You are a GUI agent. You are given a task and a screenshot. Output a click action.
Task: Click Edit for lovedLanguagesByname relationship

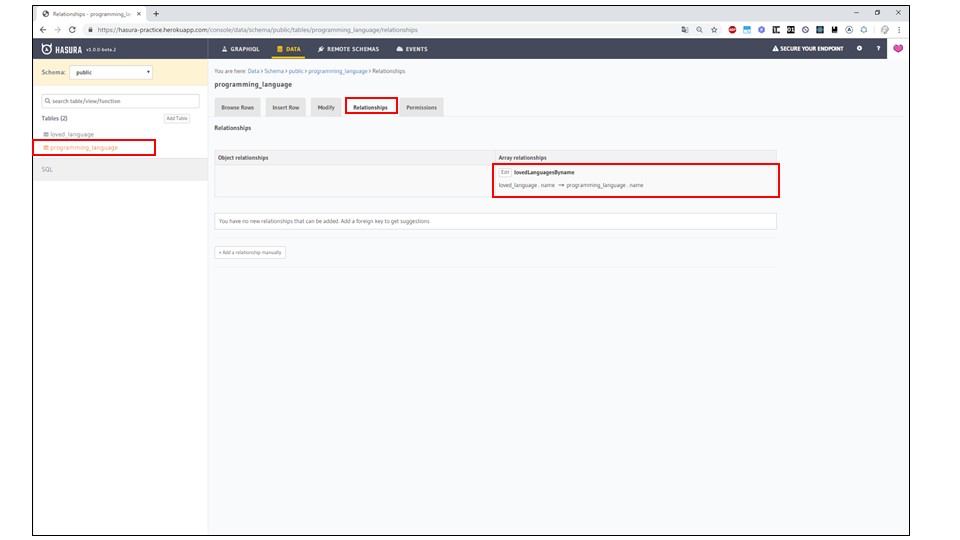click(504, 173)
